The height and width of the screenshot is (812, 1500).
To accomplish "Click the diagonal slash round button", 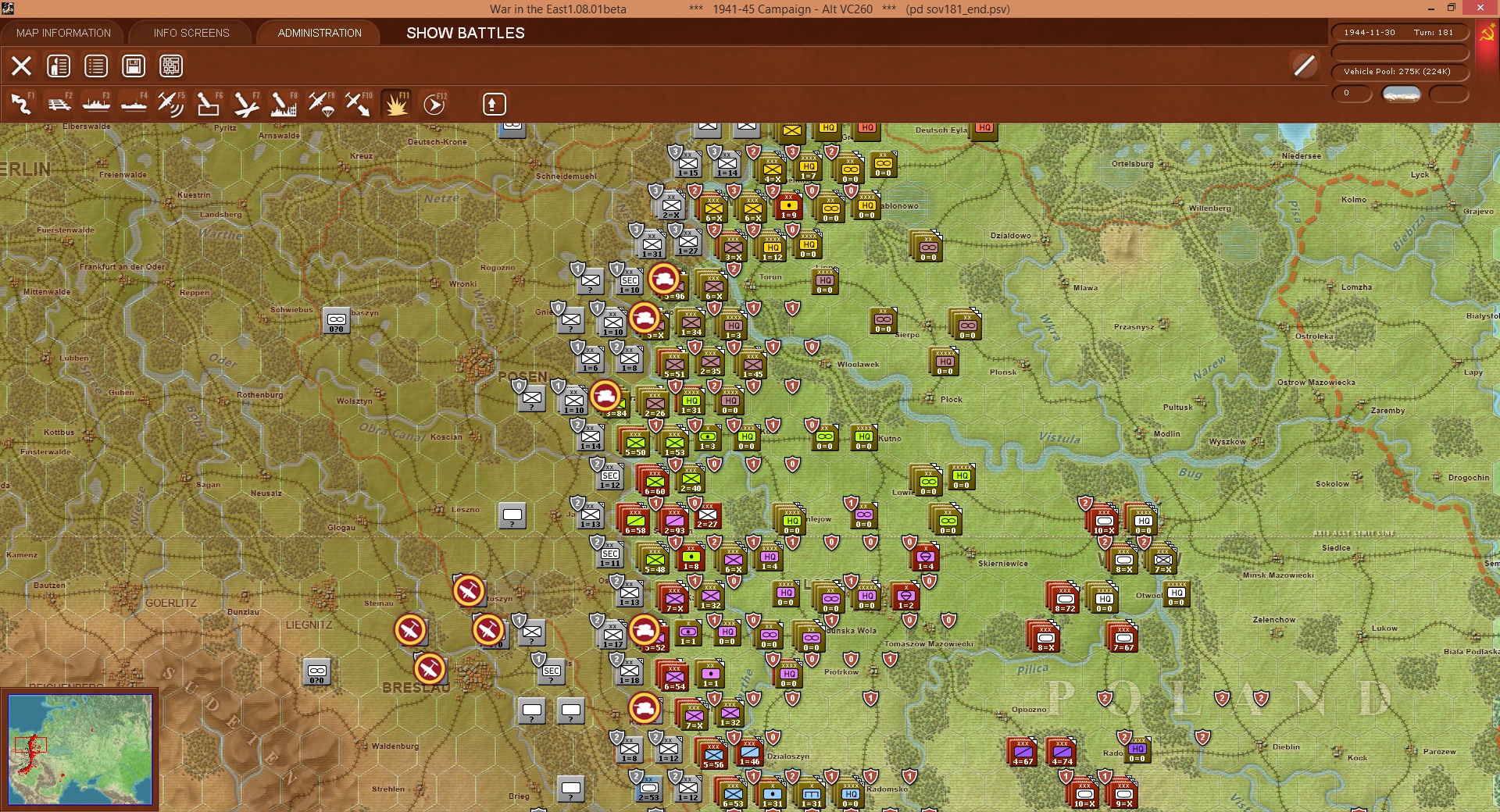I will tap(1304, 66).
